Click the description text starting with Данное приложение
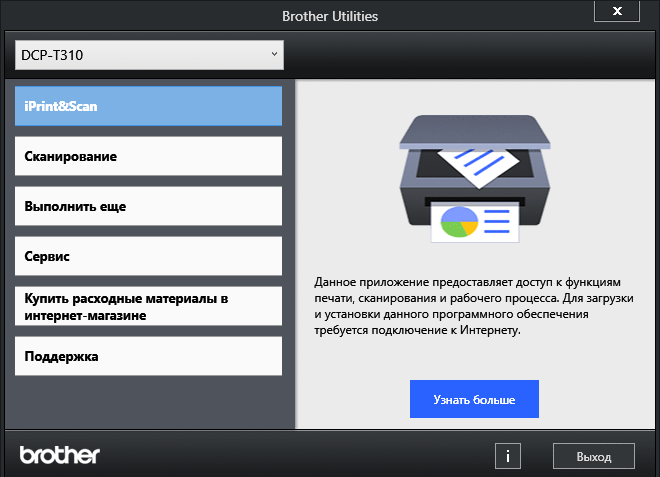The width and height of the screenshot is (660, 477). pyautogui.click(x=474, y=306)
